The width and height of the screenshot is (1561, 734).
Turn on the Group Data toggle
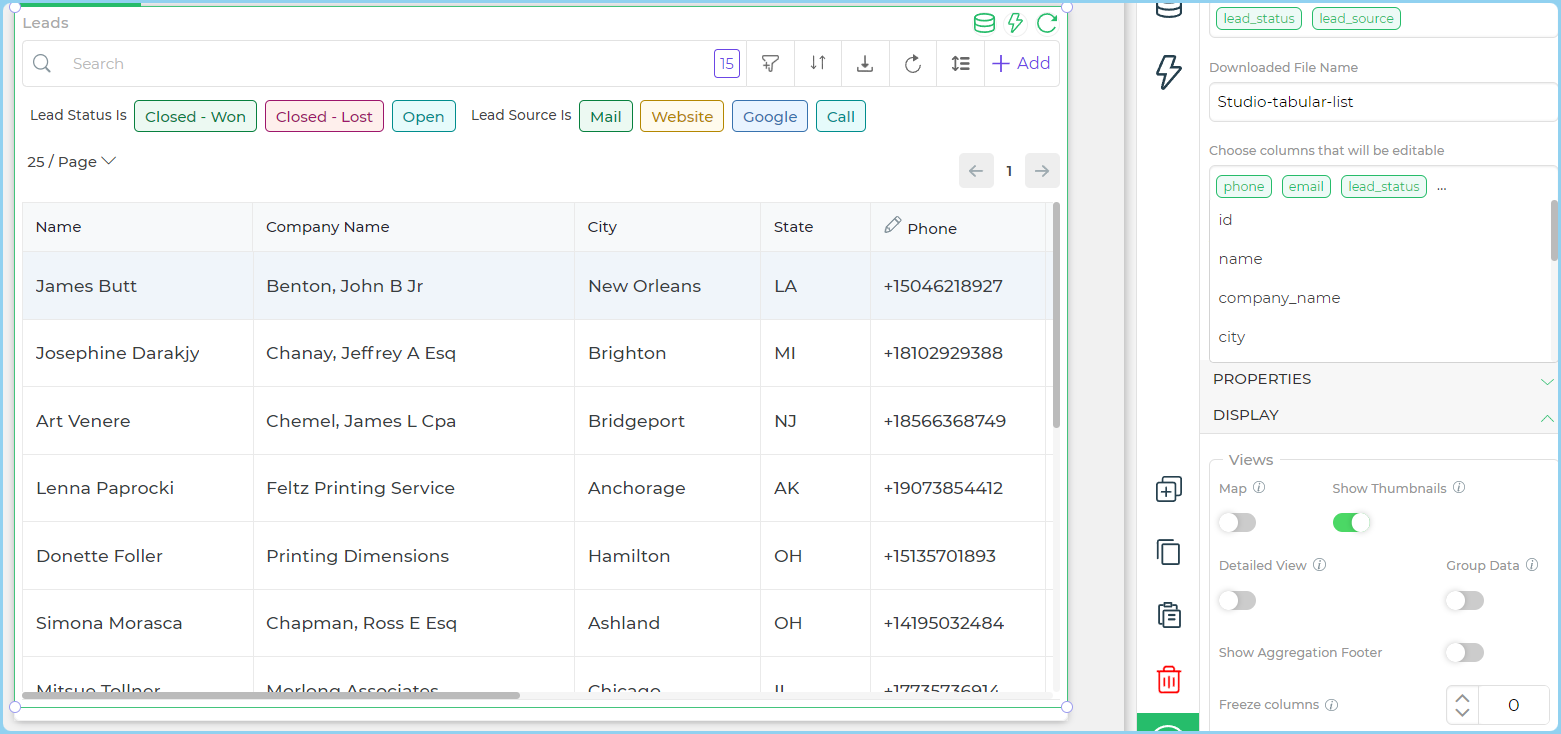[x=1464, y=600]
